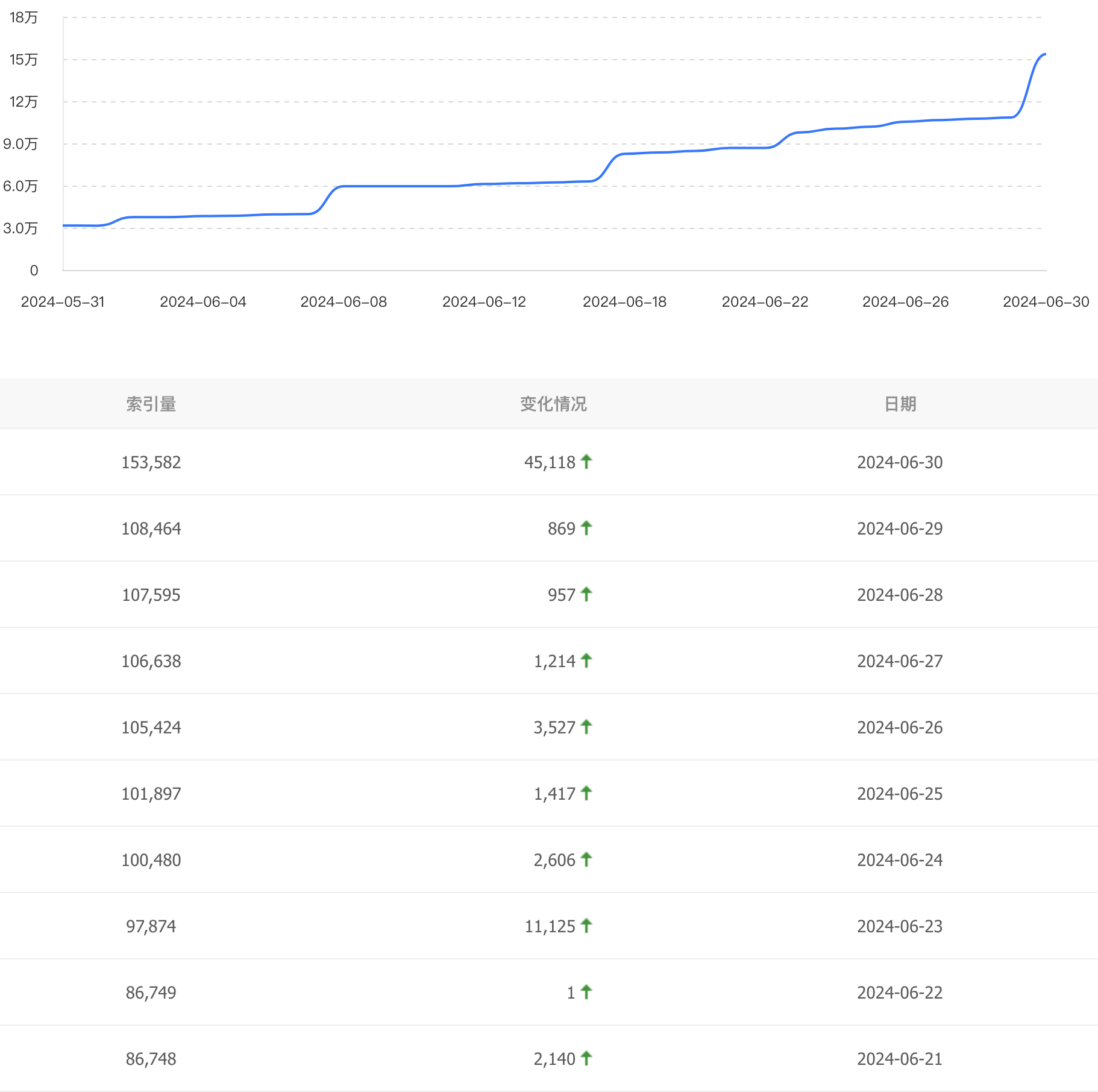Screen dimensions: 1098x1092
Task: Select index value 97,874
Action: [x=151, y=926]
